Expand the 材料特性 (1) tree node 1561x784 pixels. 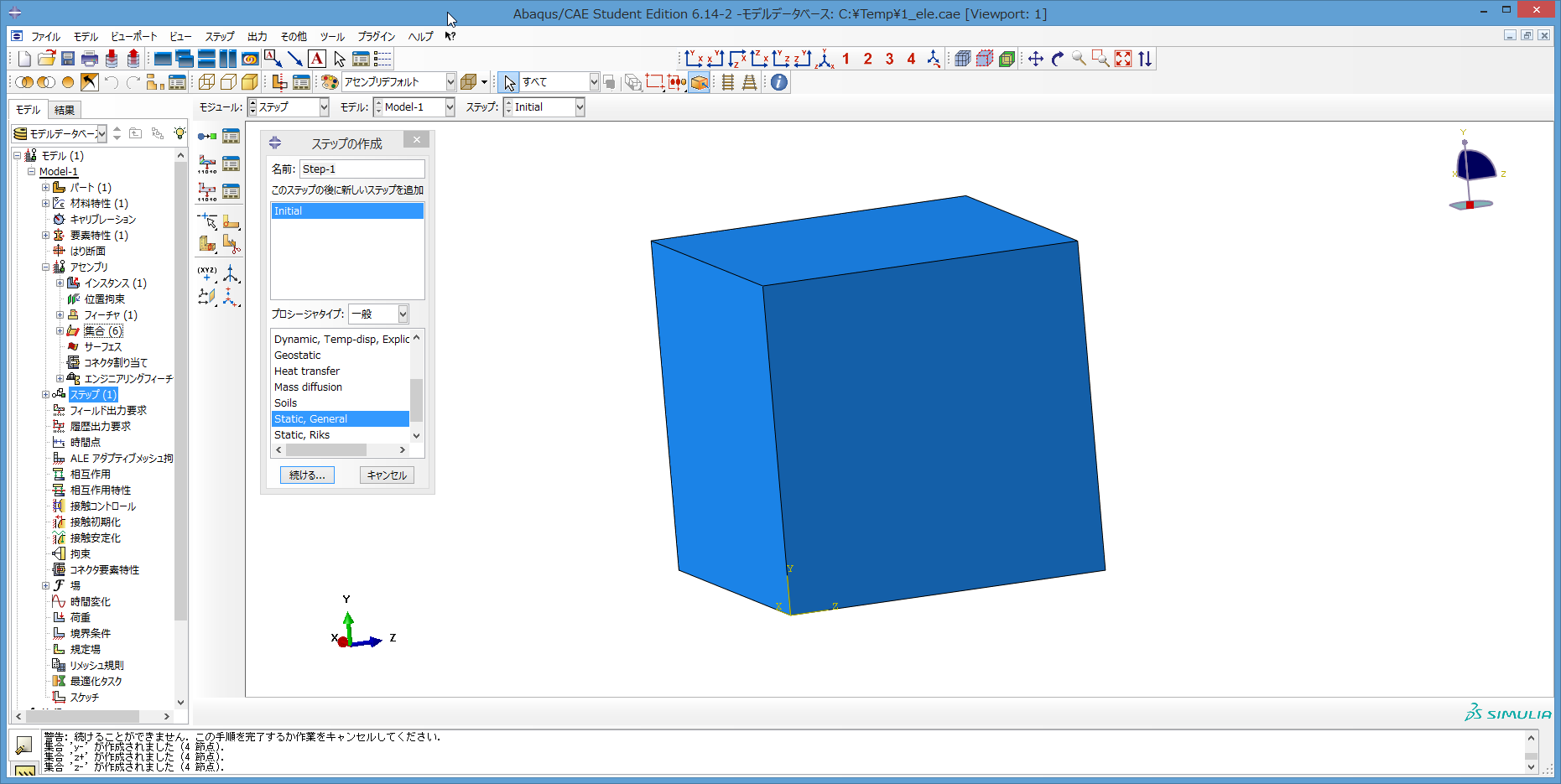coord(45,204)
